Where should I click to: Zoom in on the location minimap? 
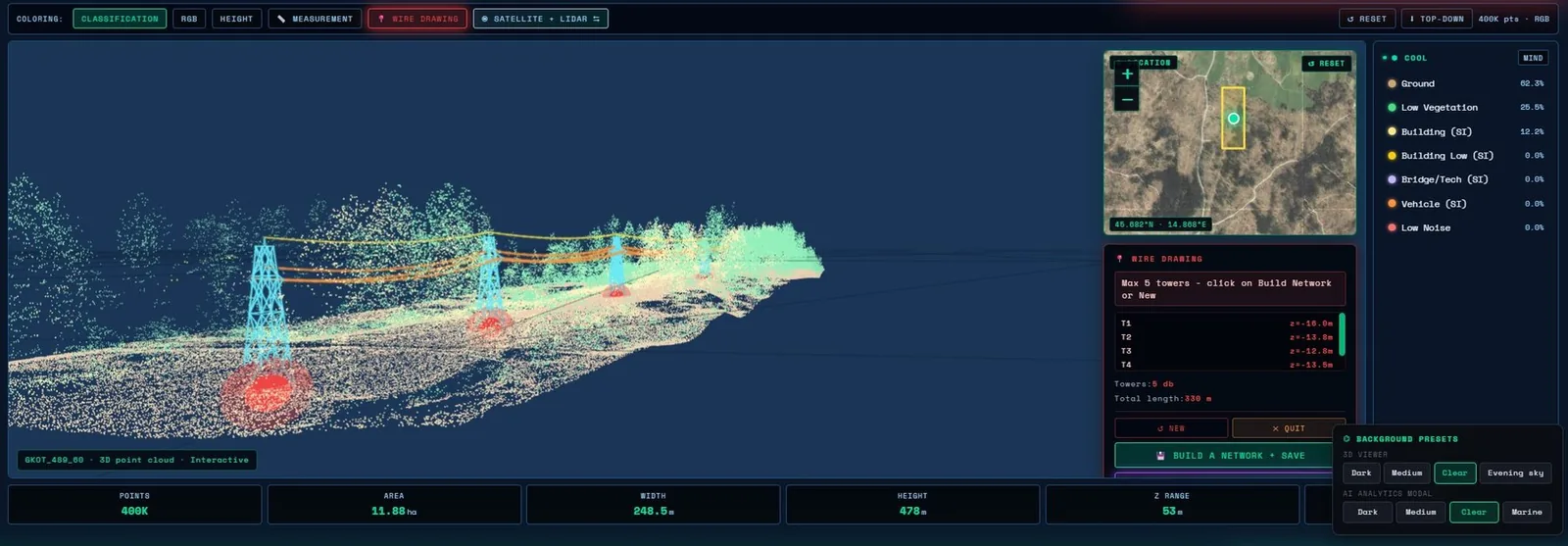[x=1127, y=74]
